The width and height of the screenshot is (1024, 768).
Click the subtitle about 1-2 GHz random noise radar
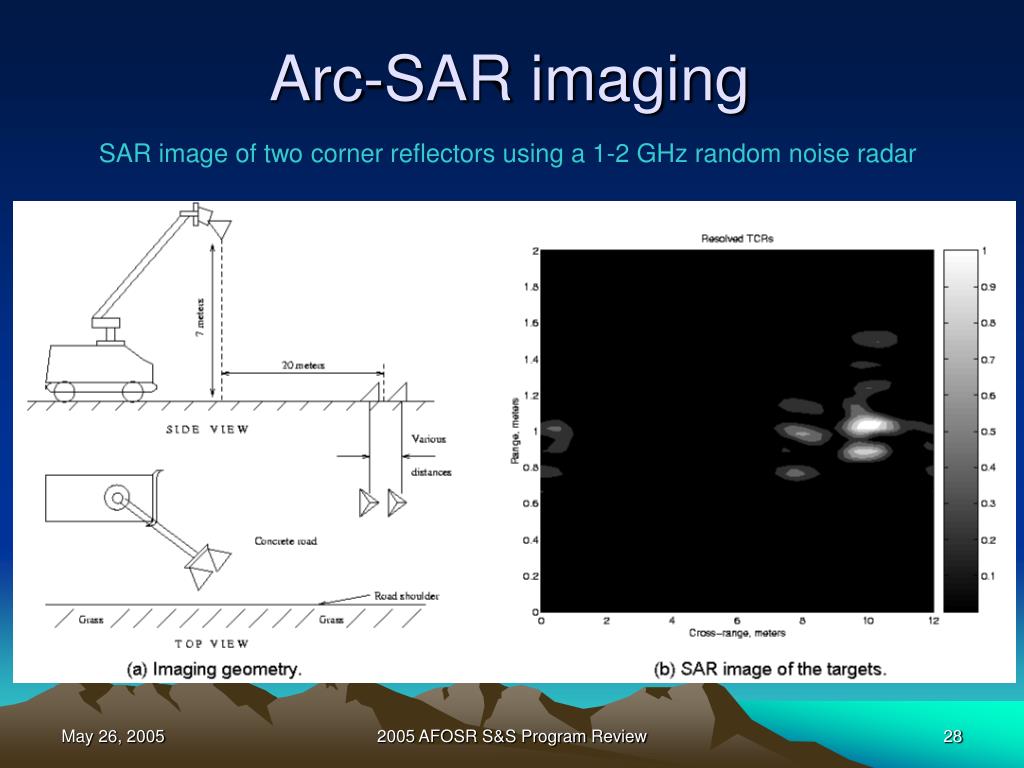(x=507, y=154)
